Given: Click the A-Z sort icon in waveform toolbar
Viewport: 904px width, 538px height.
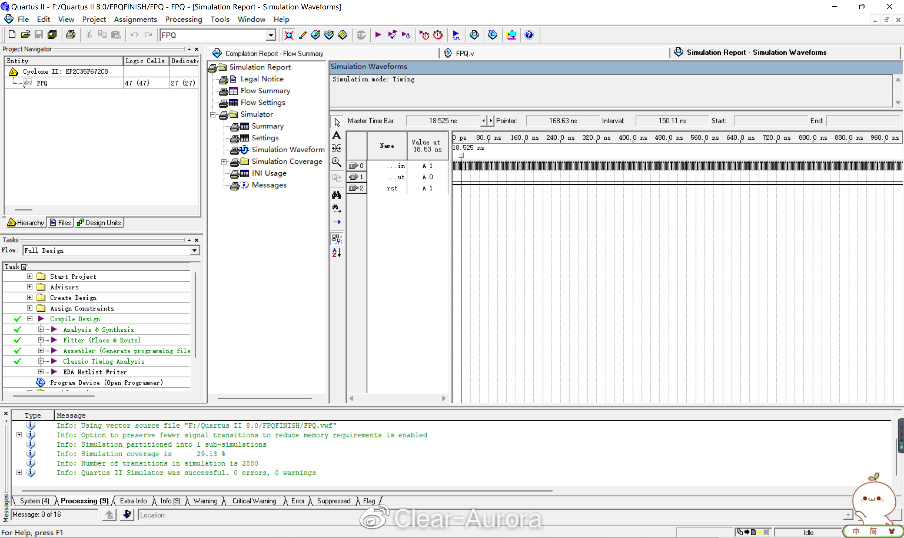Looking at the screenshot, I should coord(337,252).
